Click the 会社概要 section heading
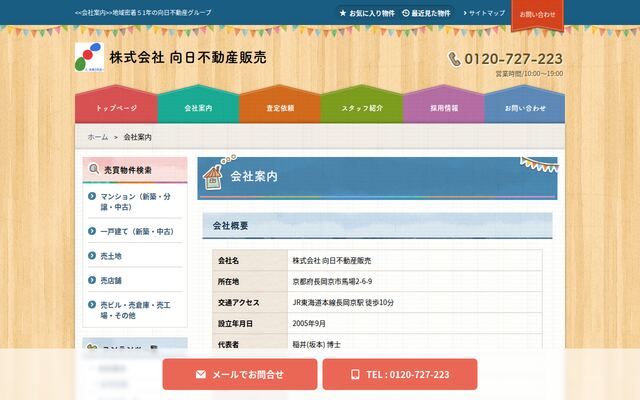 tap(378, 226)
